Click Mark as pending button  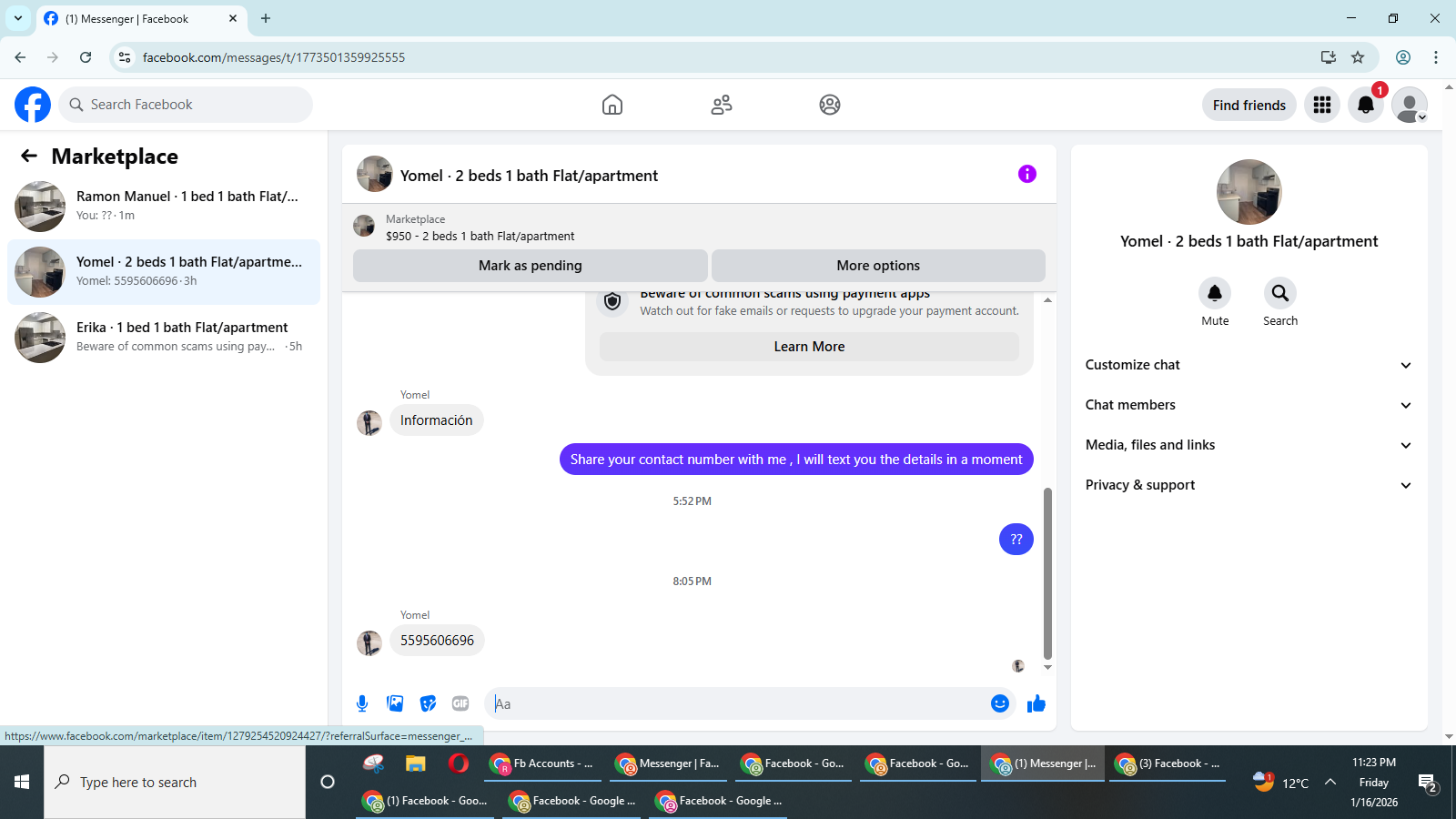coord(531,266)
